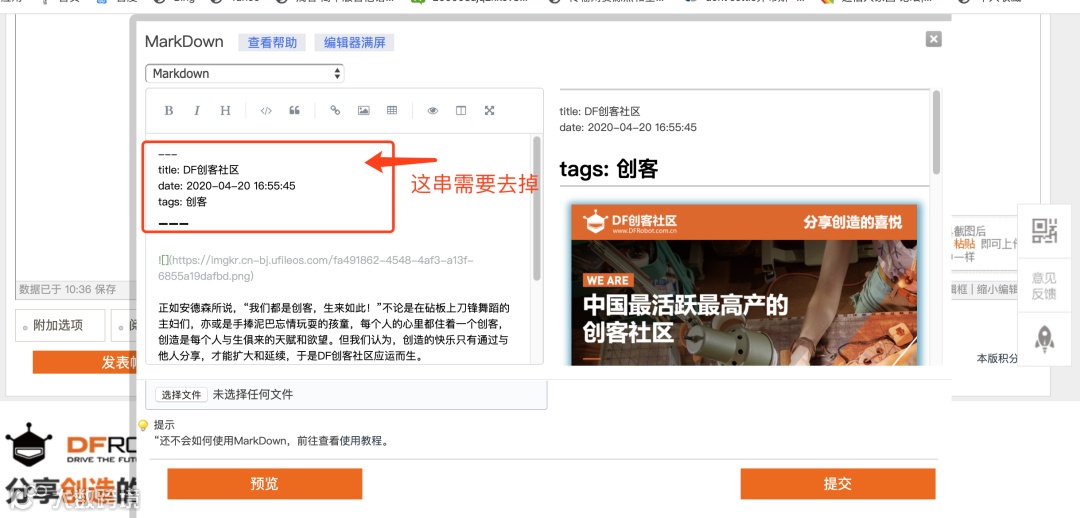The width and height of the screenshot is (1080, 518).
Task: Expand 附加选项 in background page
Action: point(60,325)
